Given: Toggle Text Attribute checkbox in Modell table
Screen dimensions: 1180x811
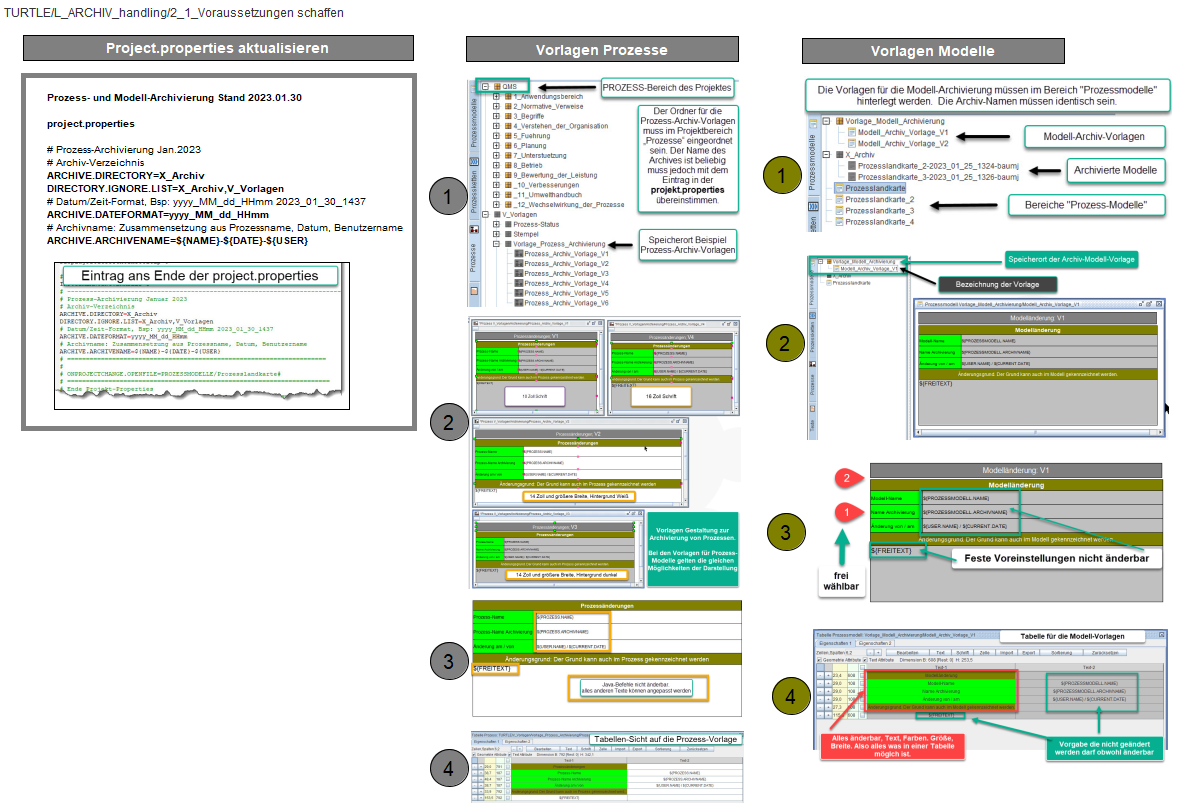Looking at the screenshot, I should 865,662.
